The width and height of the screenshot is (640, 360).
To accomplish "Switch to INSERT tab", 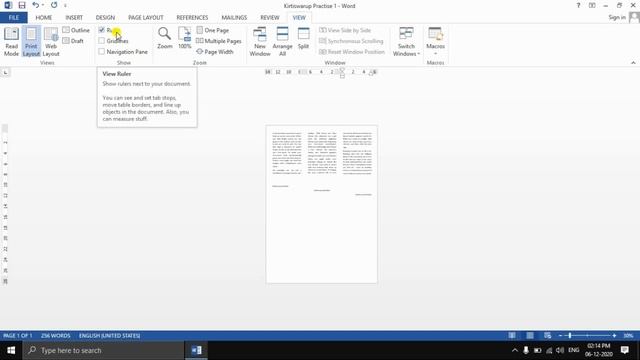I will (74, 18).
